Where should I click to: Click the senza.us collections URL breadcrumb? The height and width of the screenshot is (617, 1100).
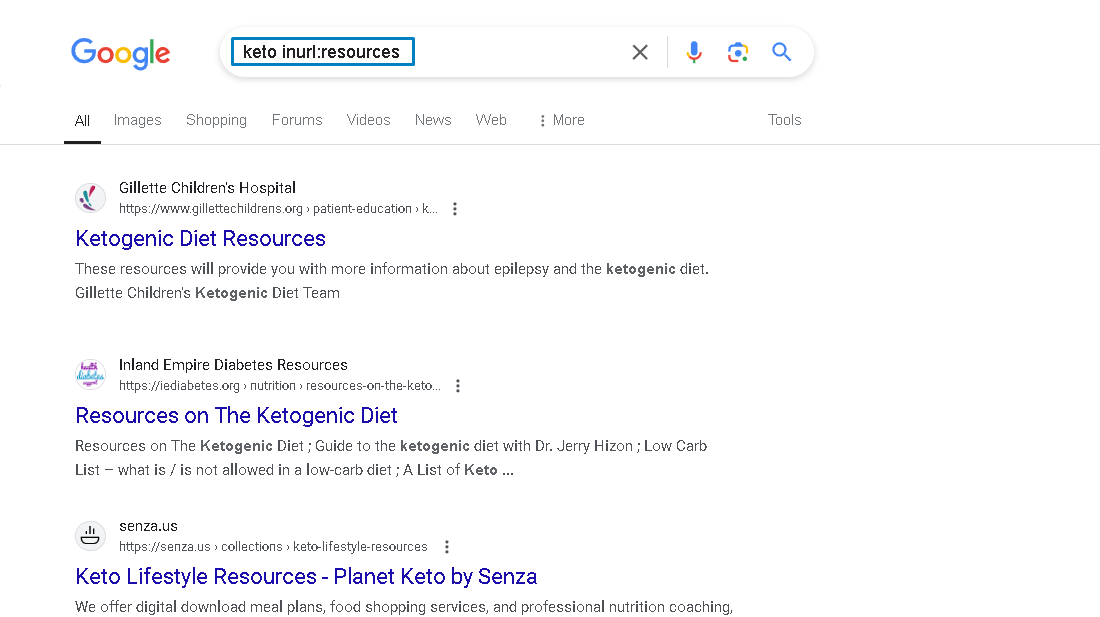point(273,547)
